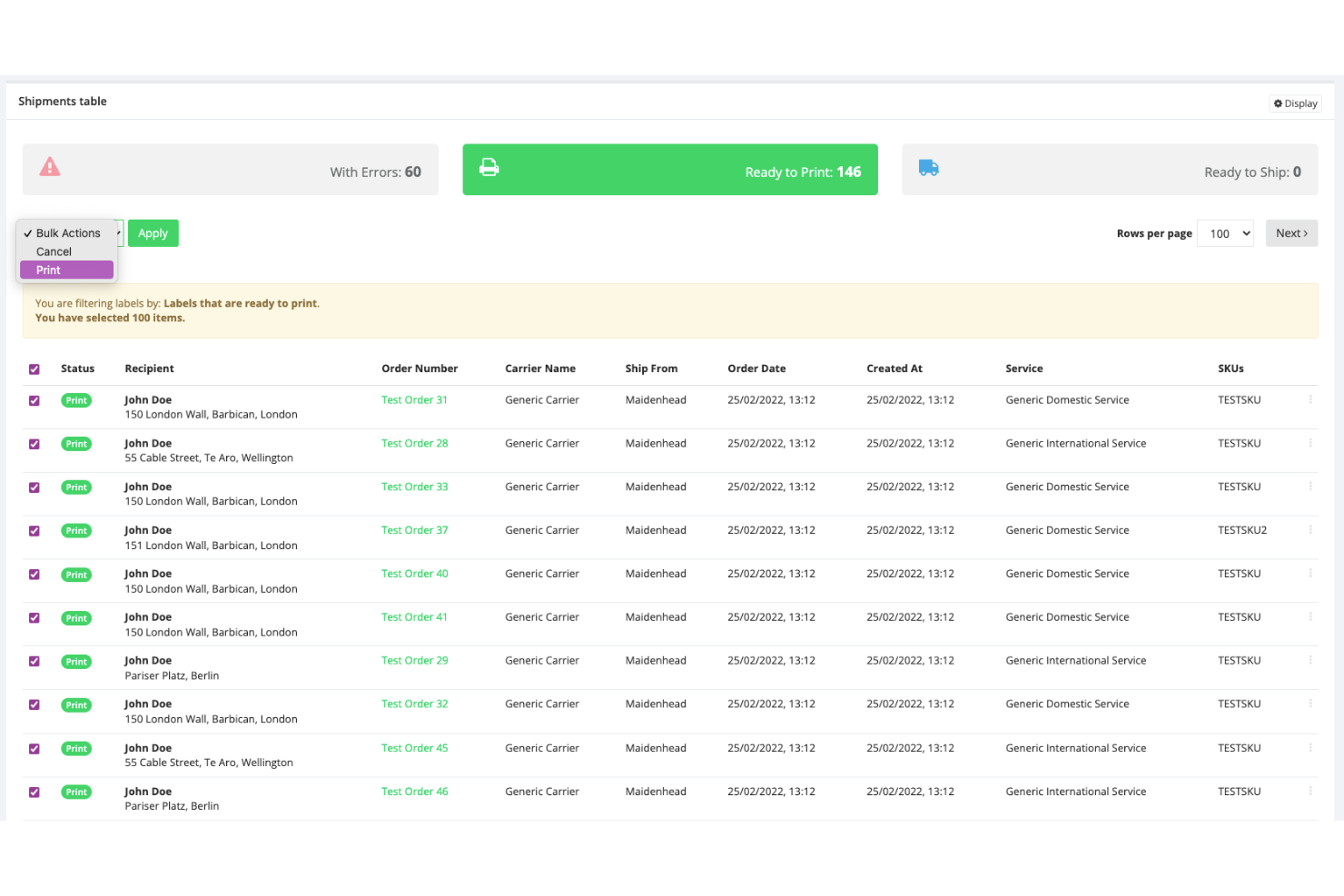
Task: Click Print status badge for Test Order 41
Action: [76, 618]
